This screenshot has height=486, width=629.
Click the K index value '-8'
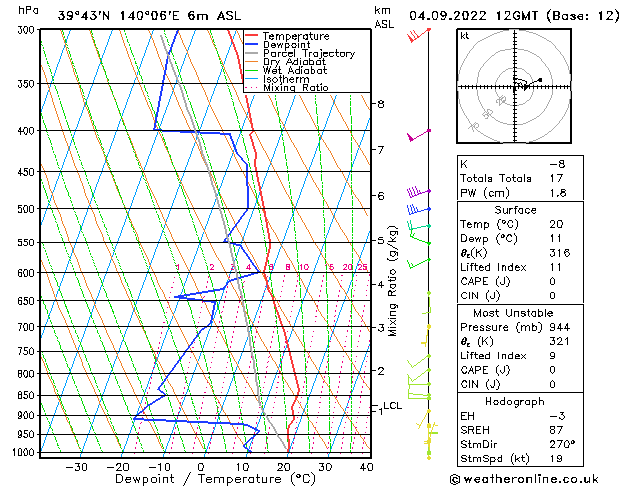click(x=557, y=164)
